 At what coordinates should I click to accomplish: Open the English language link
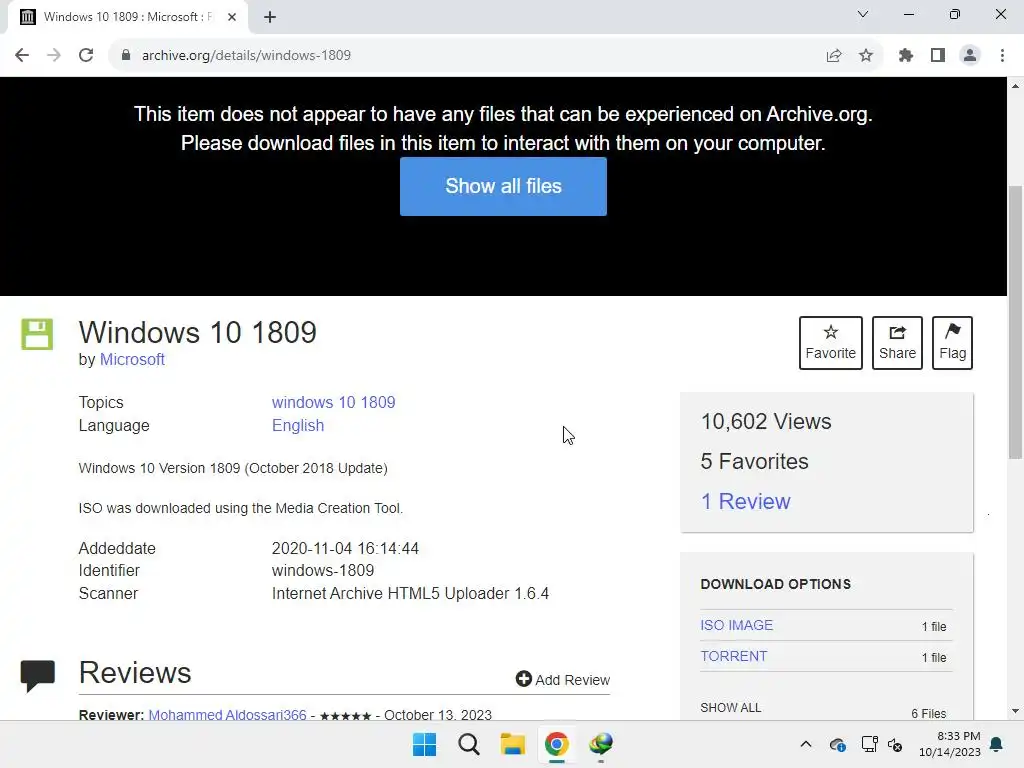(x=298, y=426)
